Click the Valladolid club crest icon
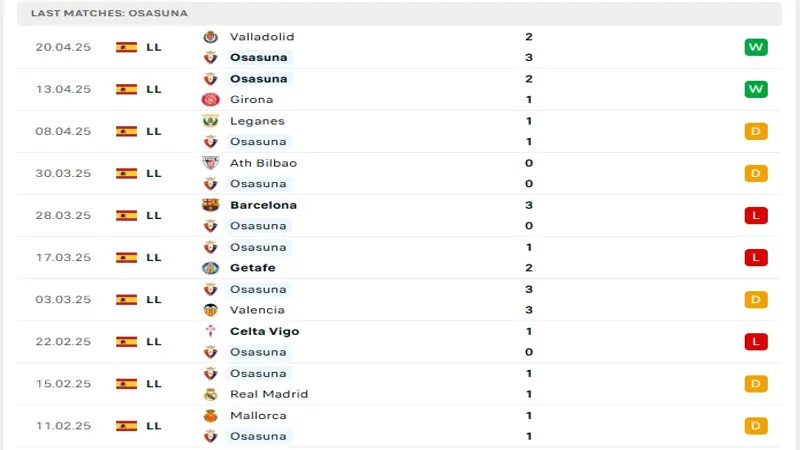The height and width of the screenshot is (450, 800). coord(210,37)
